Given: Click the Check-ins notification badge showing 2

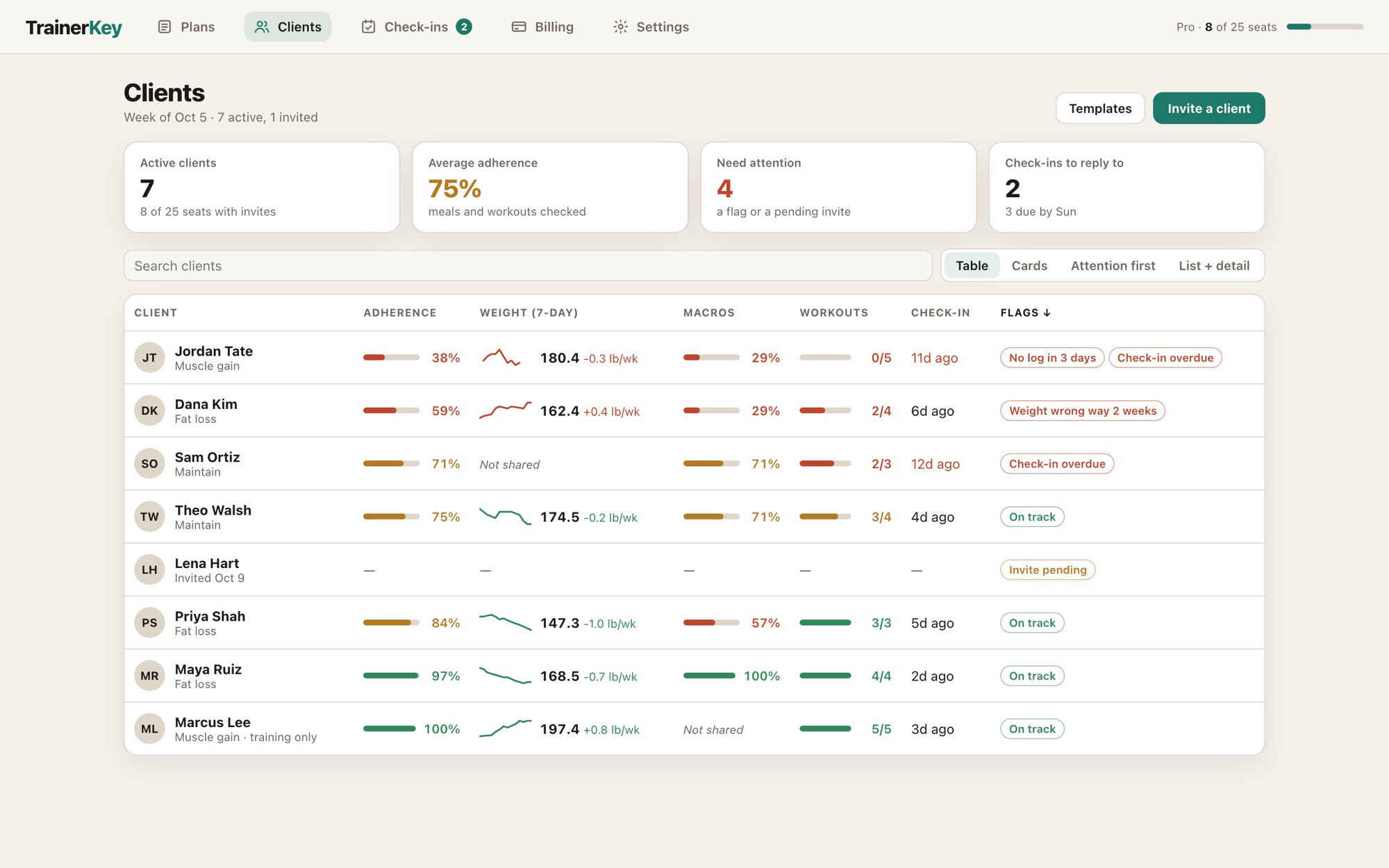Looking at the screenshot, I should 464,27.
